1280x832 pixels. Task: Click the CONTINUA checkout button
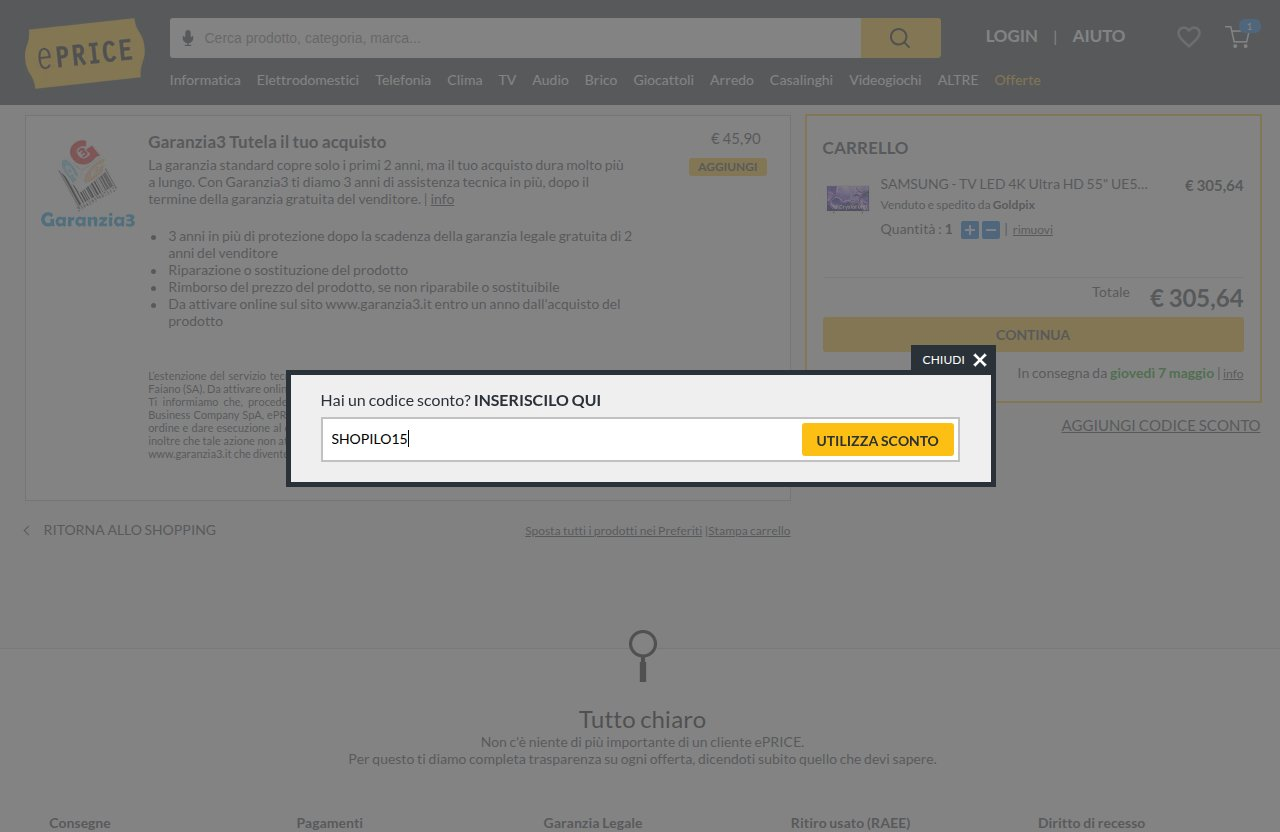1033,335
